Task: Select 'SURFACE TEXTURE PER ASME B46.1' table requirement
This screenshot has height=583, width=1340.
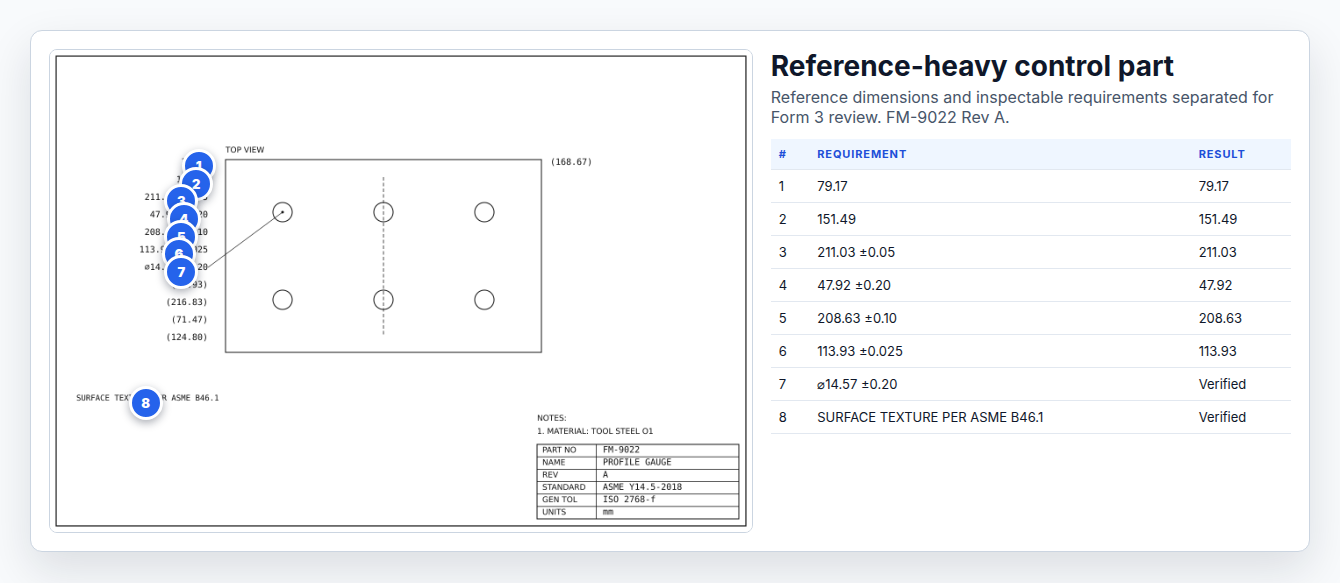Action: [x=930, y=417]
